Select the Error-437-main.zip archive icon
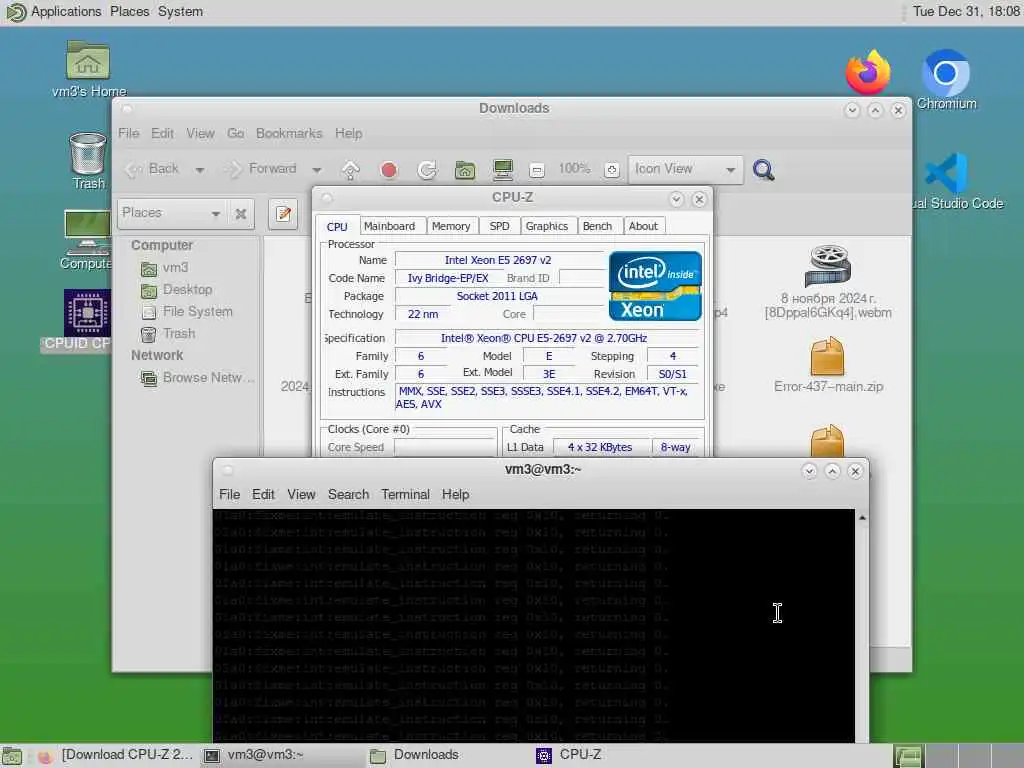The height and width of the screenshot is (768, 1024). coord(827,356)
